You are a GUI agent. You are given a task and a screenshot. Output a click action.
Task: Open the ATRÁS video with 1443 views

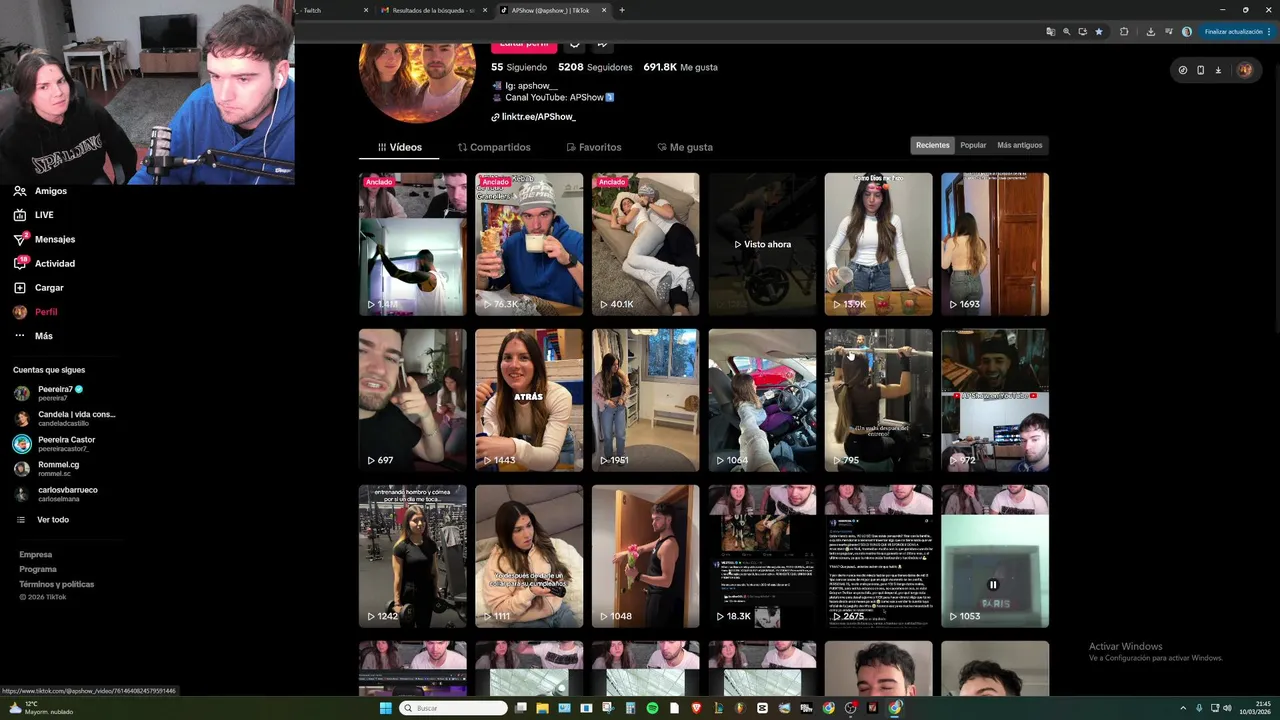[x=529, y=400]
